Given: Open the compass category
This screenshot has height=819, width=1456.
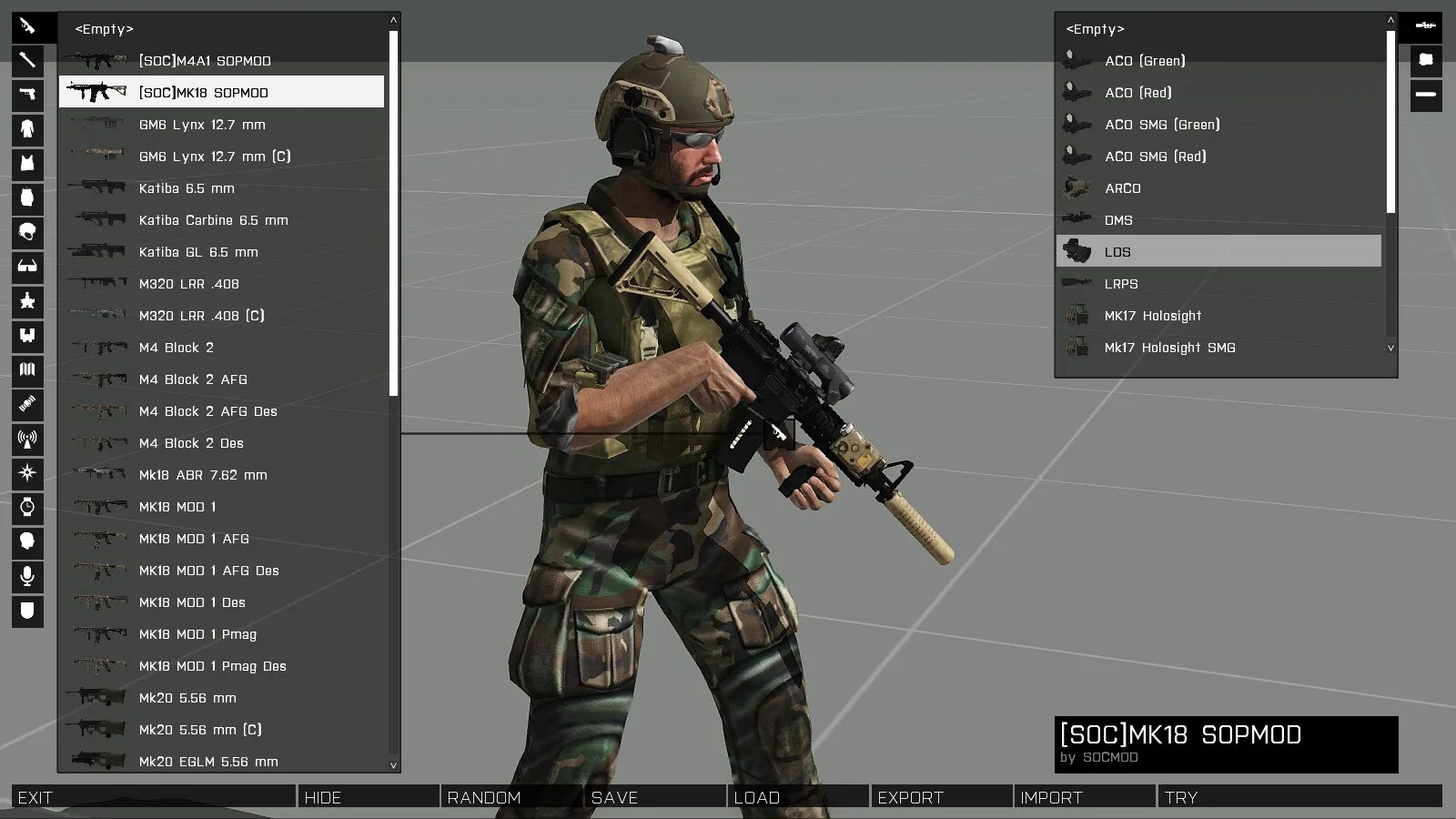Looking at the screenshot, I should pos(27,473).
